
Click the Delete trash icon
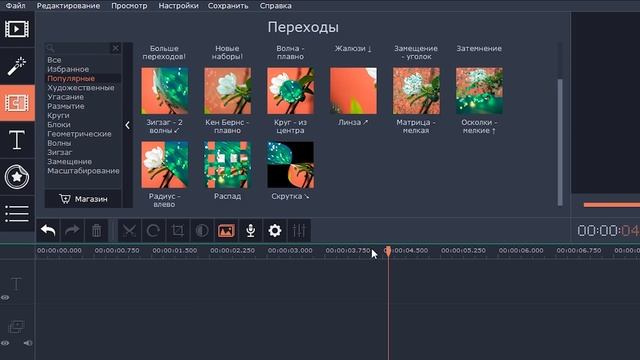96,231
